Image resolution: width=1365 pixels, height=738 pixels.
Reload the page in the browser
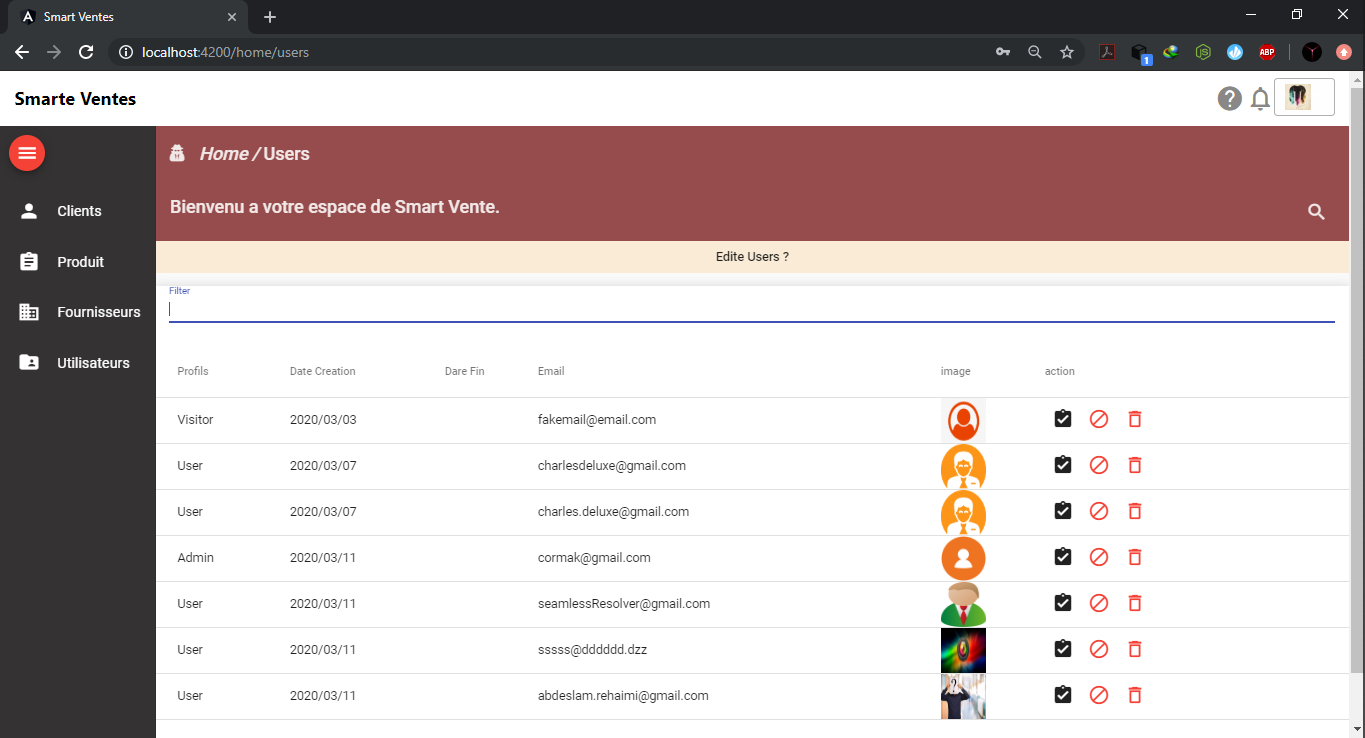point(86,52)
